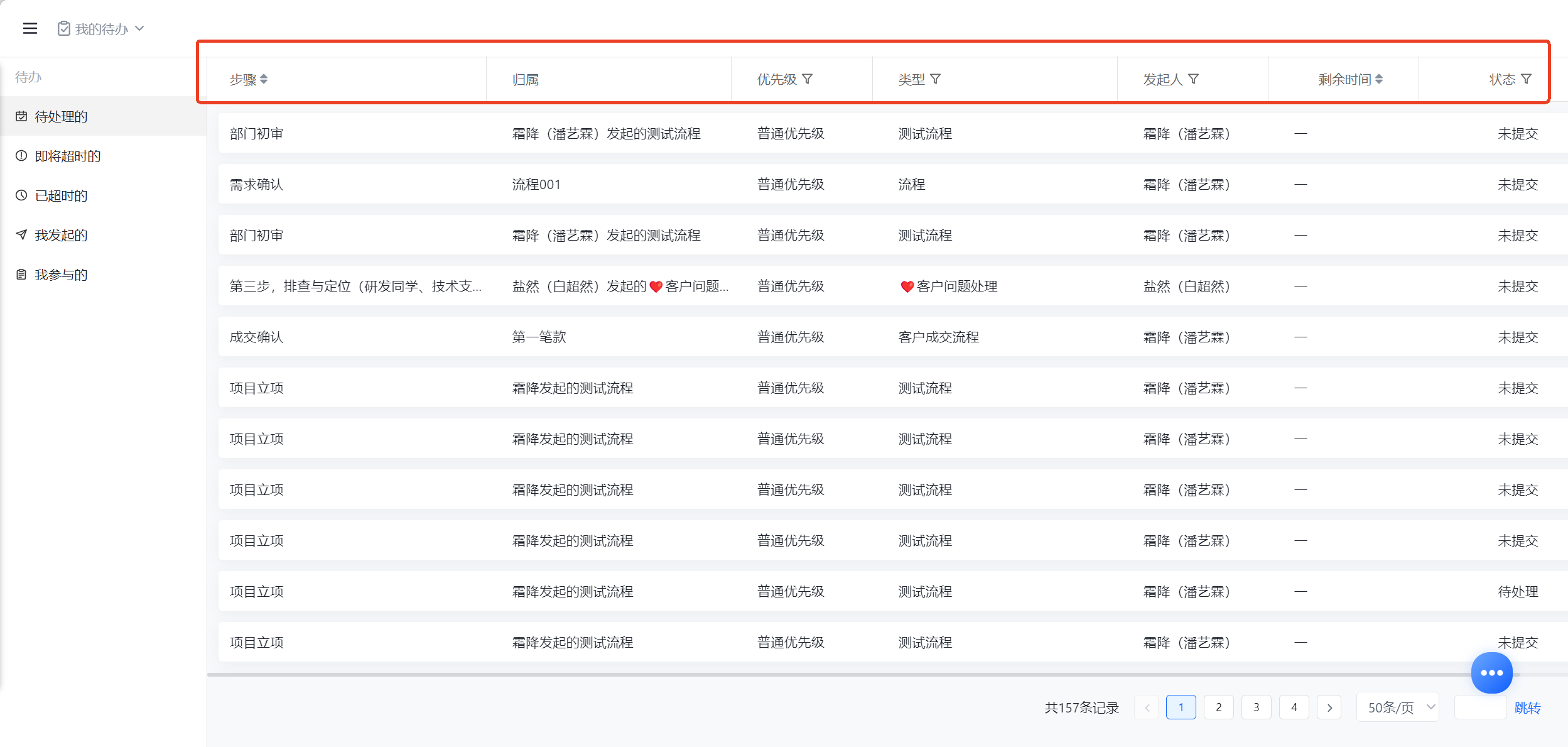The image size is (1568, 747).
Task: Expand the 我的待办 dropdown chevron
Action: (x=139, y=28)
